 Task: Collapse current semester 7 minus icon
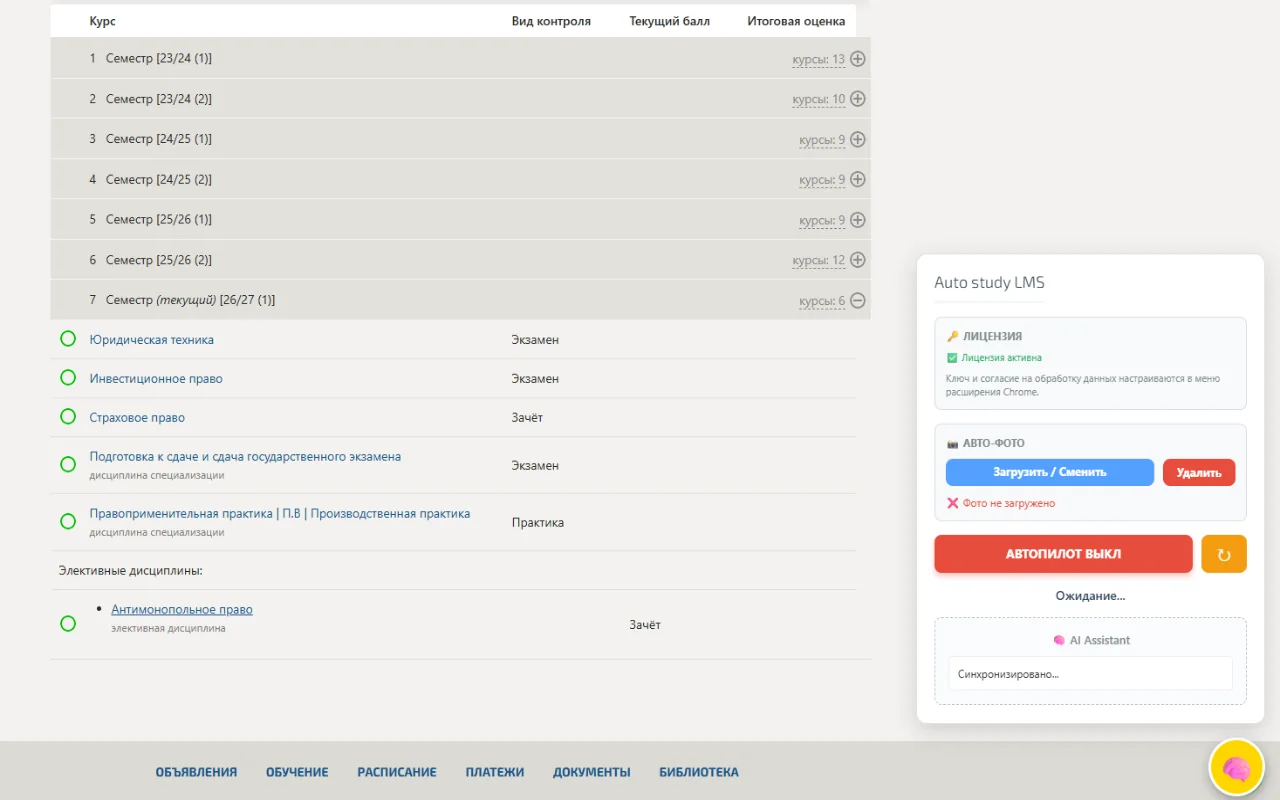[857, 300]
